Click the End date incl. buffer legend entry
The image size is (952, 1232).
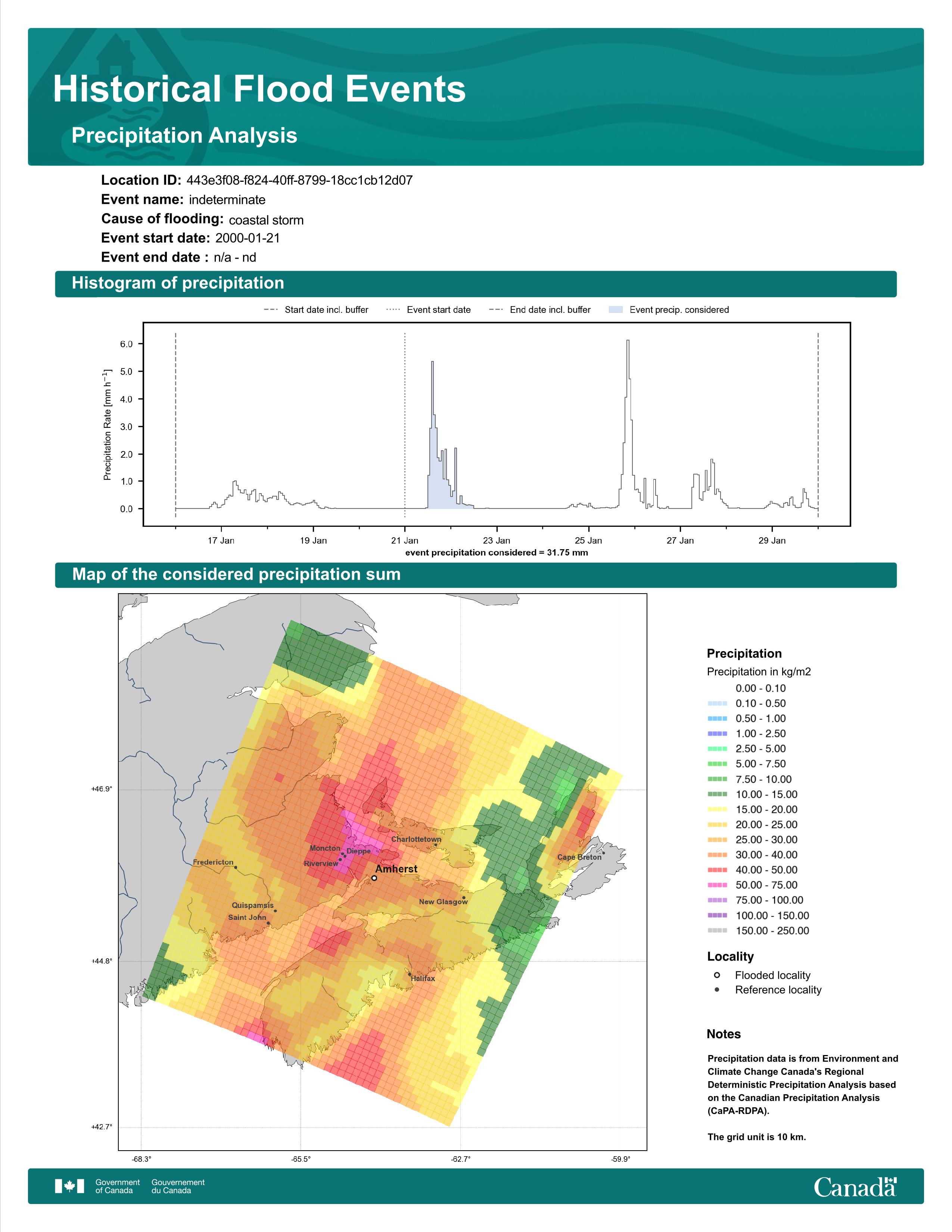tap(540, 310)
